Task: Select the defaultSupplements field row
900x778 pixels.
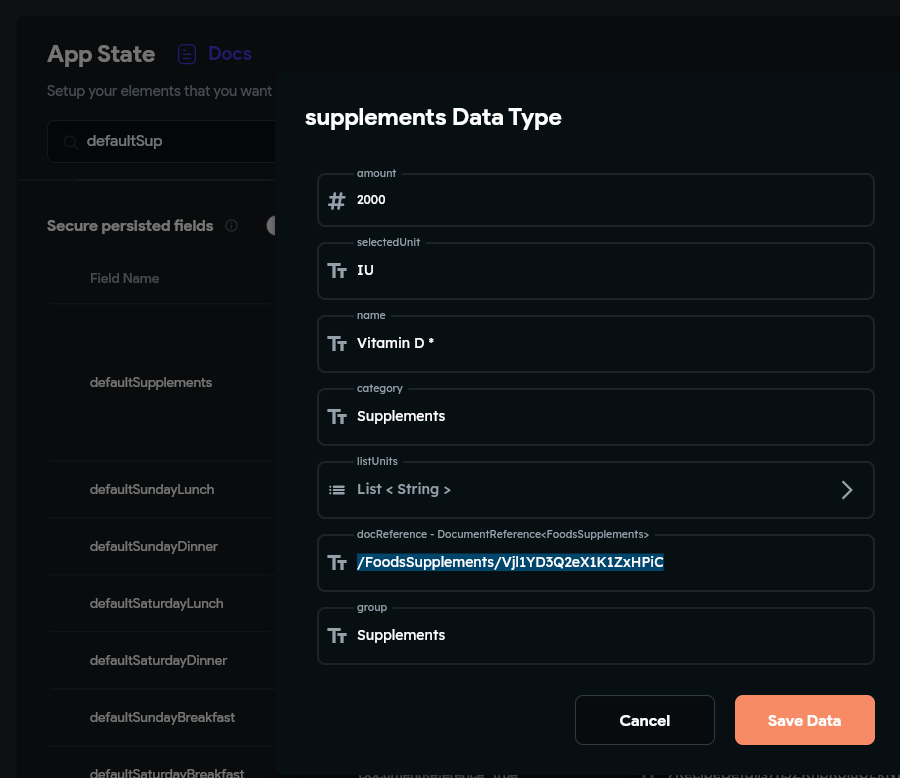Action: pyautogui.click(x=150, y=382)
